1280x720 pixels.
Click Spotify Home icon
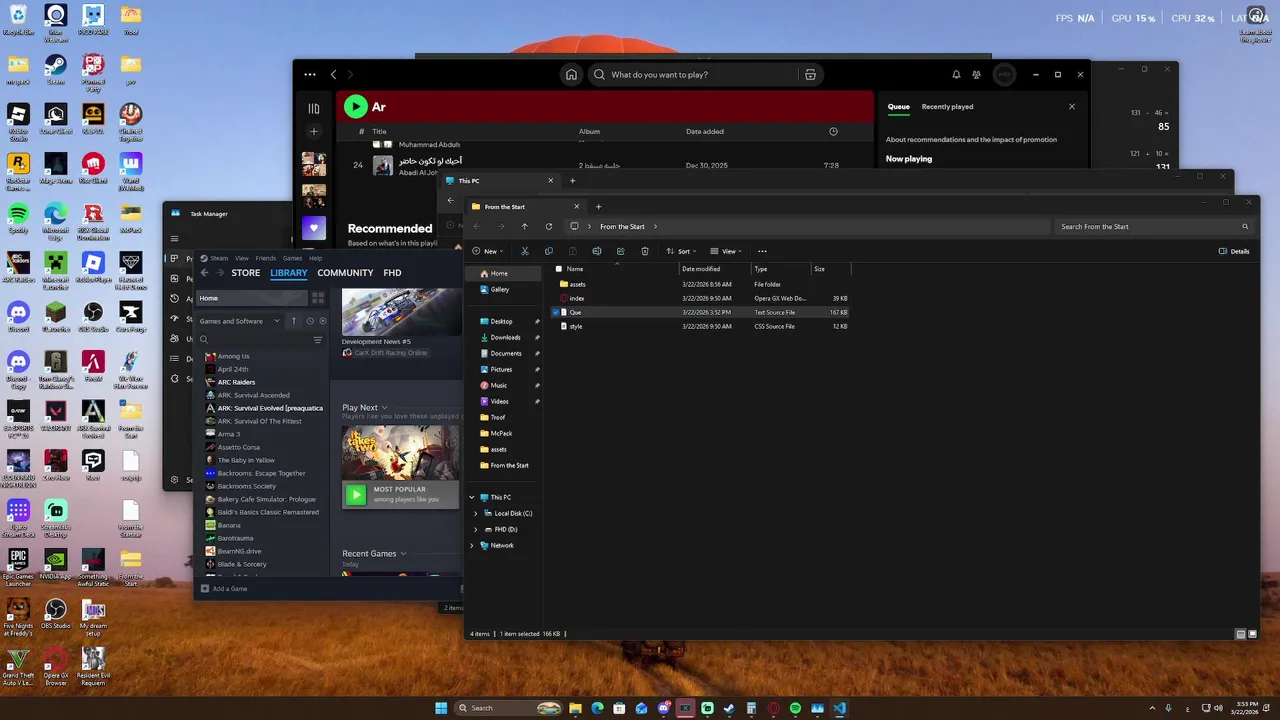[x=571, y=74]
